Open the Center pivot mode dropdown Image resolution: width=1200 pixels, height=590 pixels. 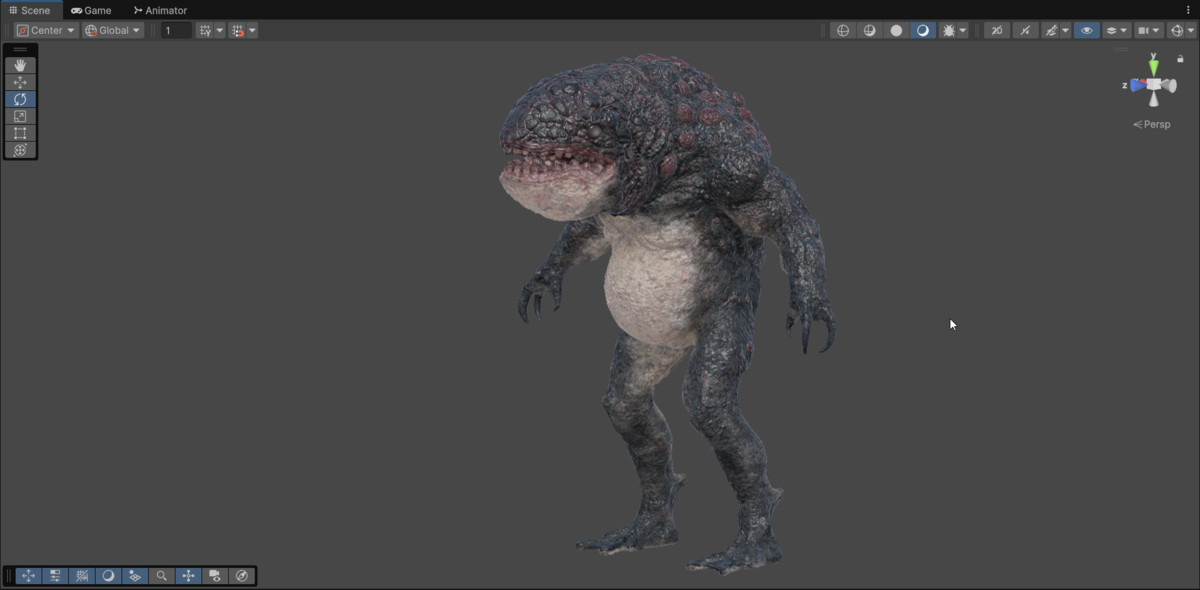click(46, 30)
